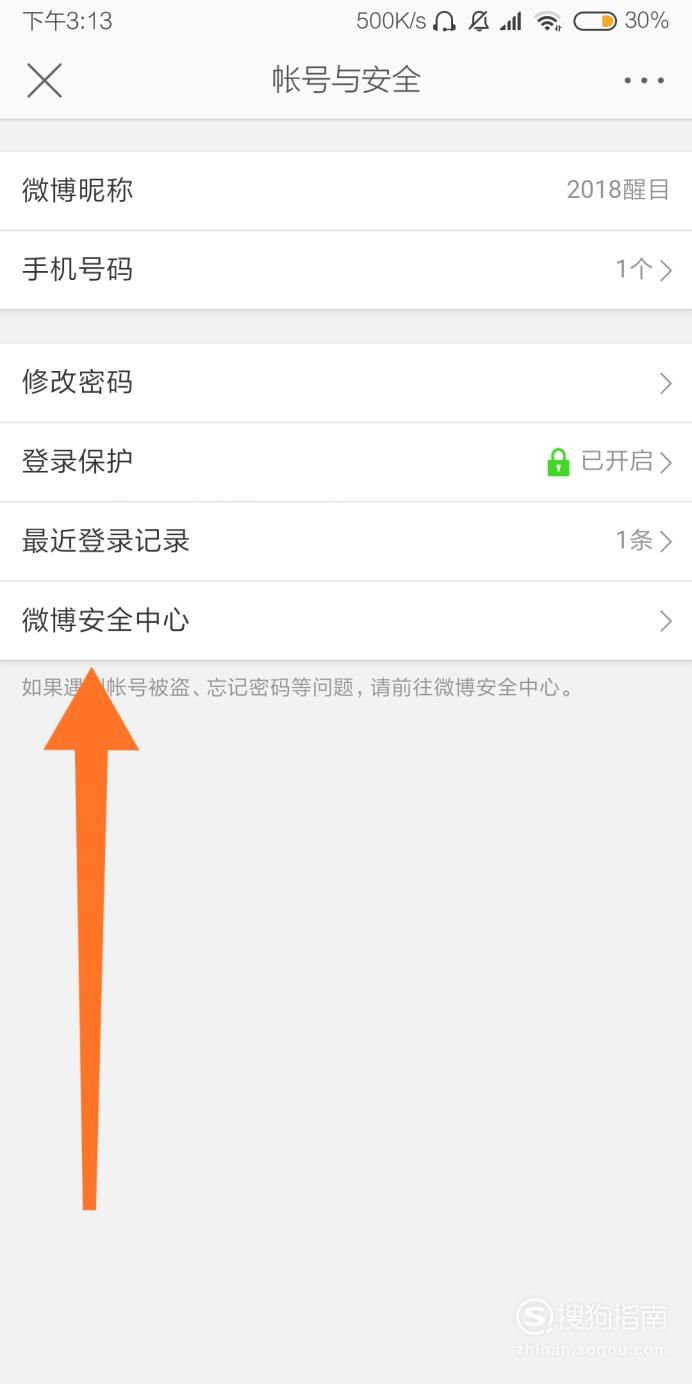The image size is (692, 1384).
Task: Tap the 帐号与安全 page title
Action: click(346, 80)
